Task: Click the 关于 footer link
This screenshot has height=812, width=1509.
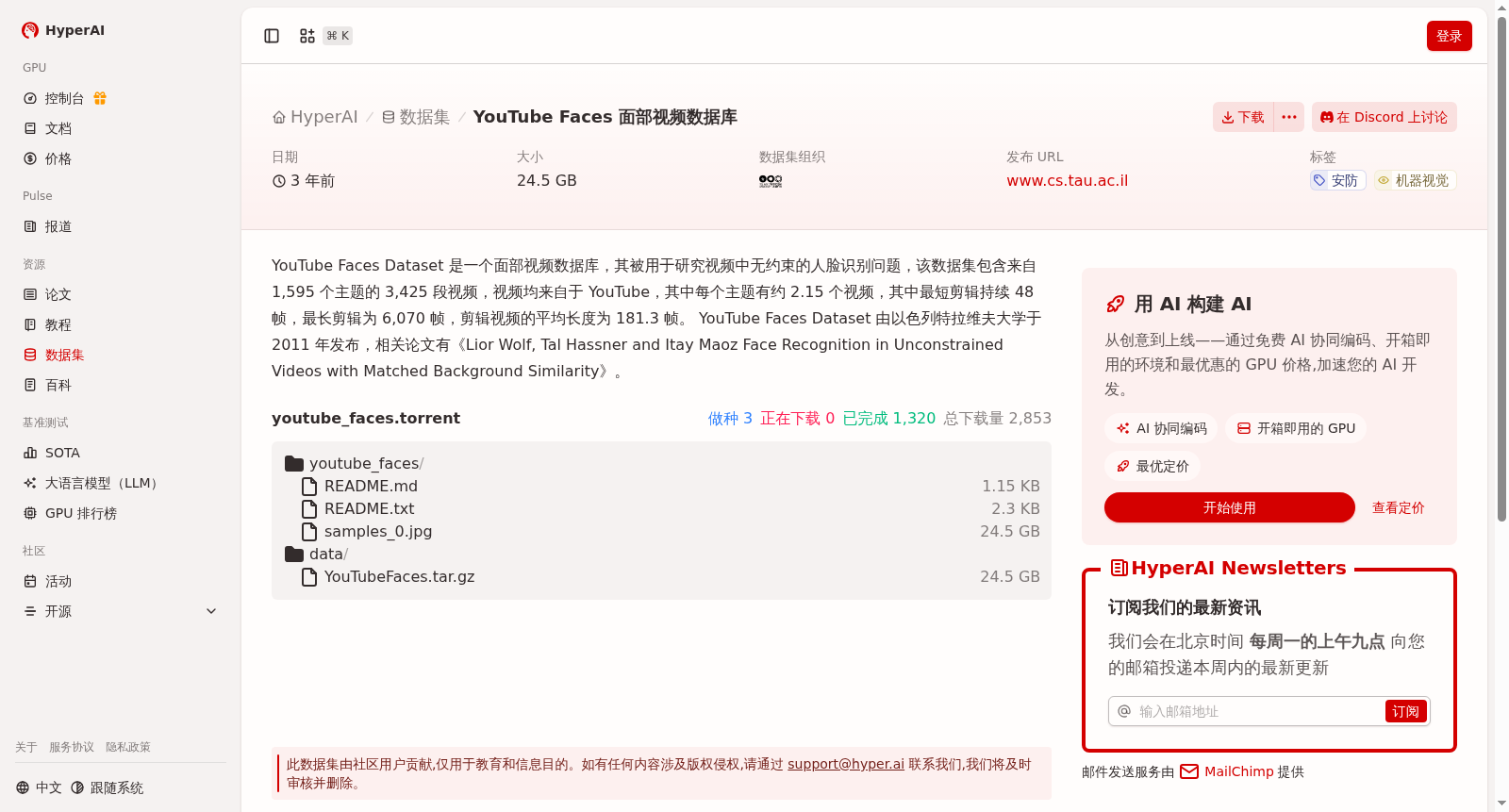Action: pos(26,747)
